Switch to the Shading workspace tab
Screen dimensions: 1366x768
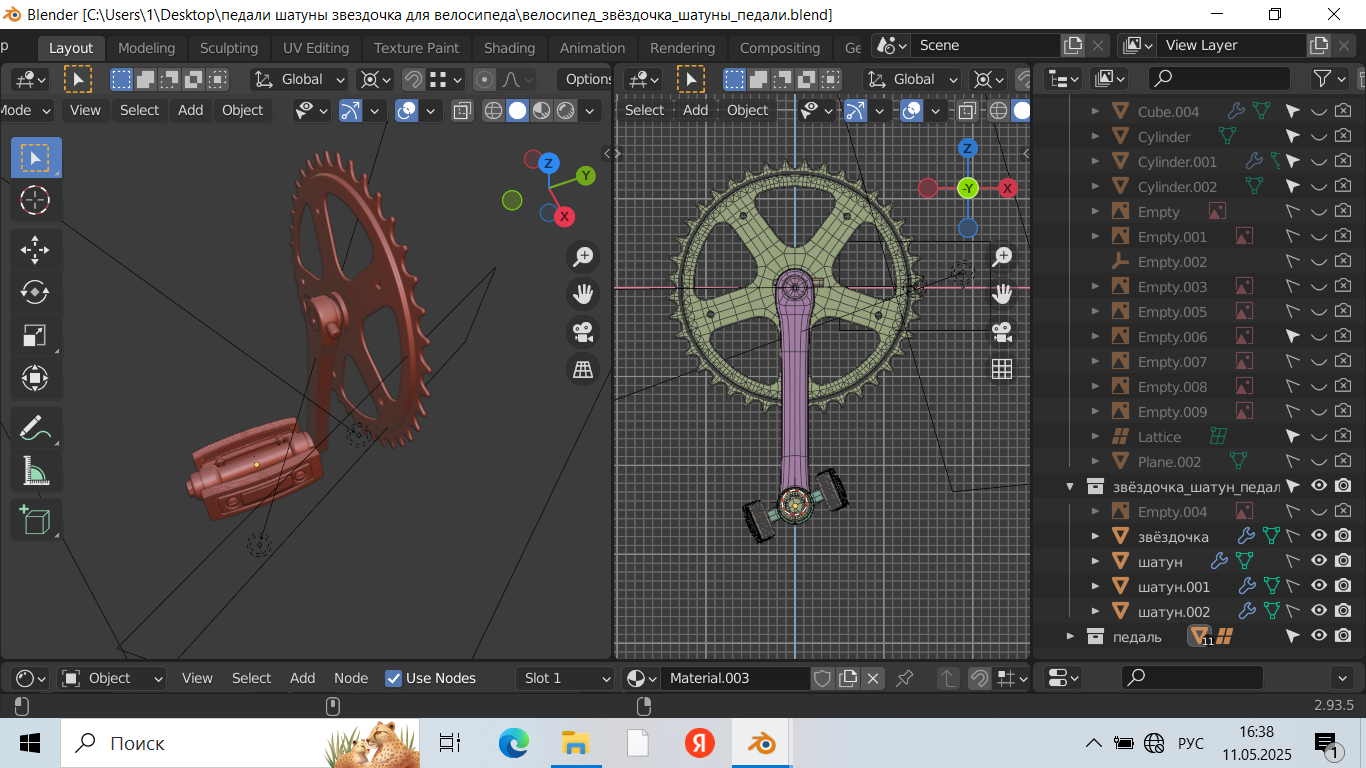(509, 48)
